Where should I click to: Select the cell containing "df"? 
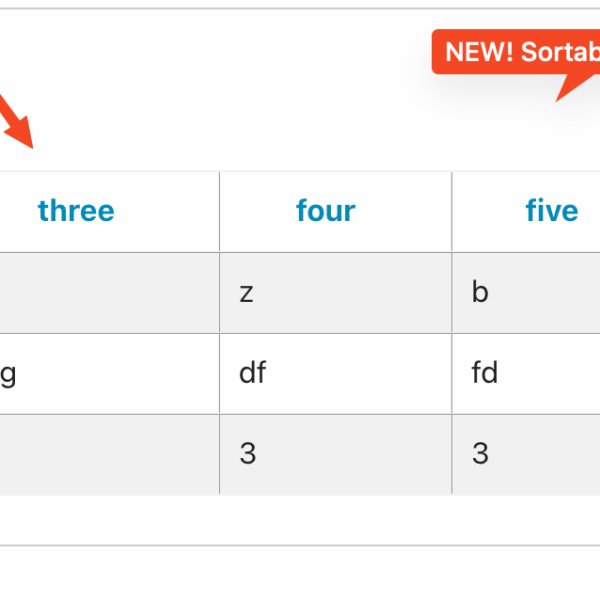[335, 373]
